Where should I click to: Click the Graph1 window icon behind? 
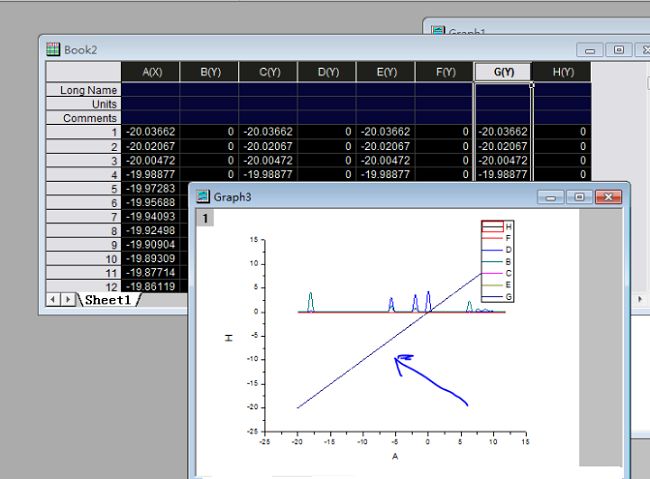[438, 30]
